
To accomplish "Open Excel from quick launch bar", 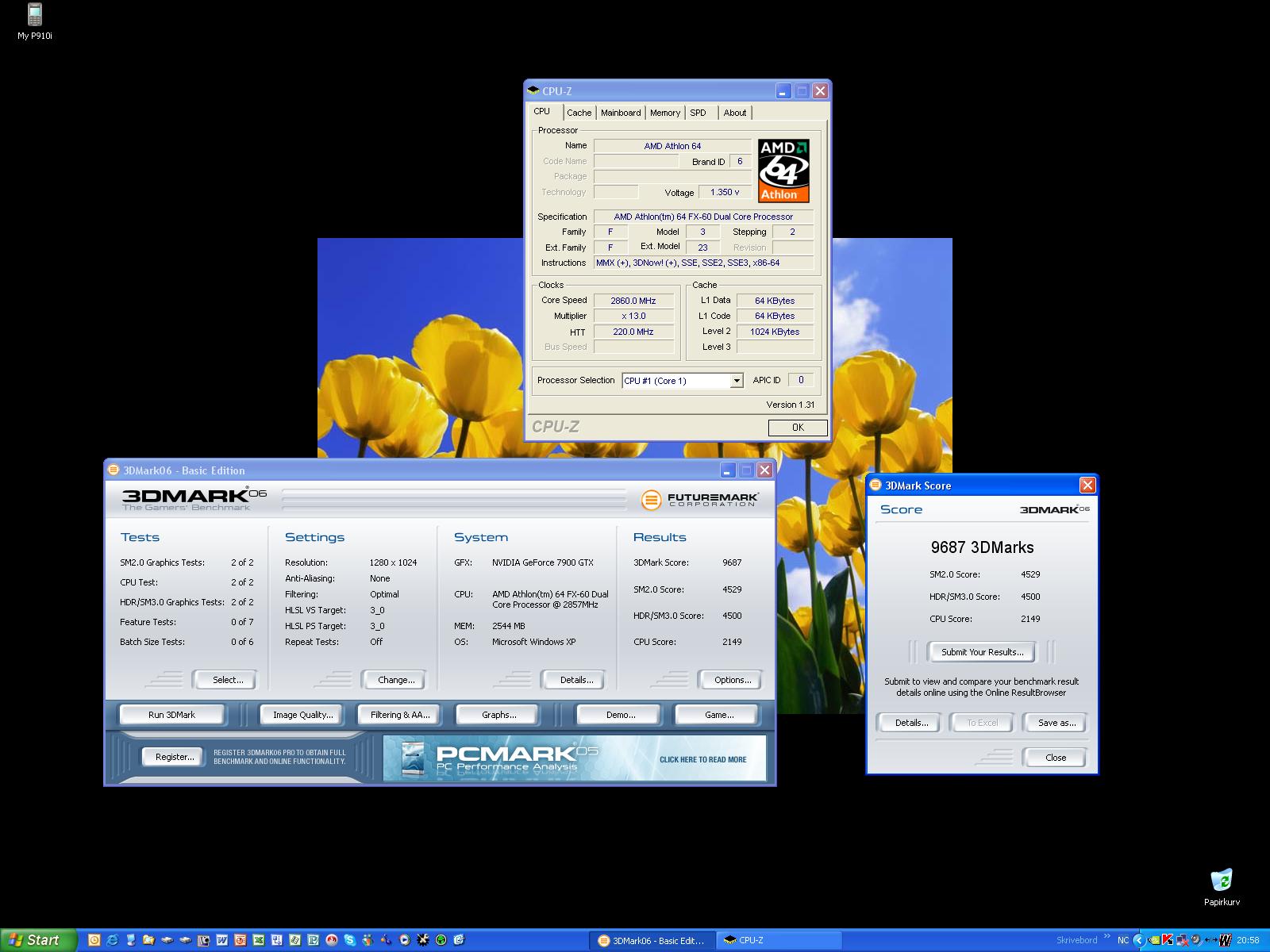I will pos(259,940).
